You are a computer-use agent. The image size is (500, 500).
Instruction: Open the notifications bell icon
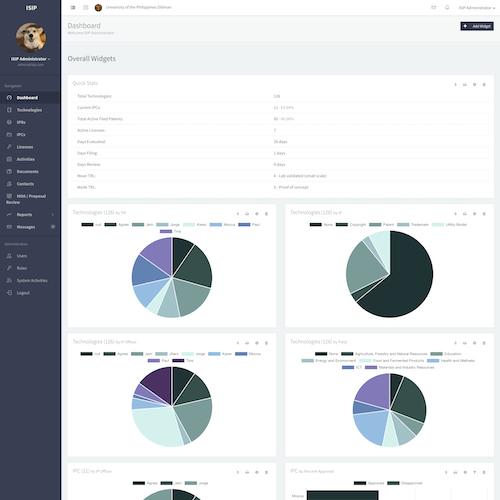[447, 7]
